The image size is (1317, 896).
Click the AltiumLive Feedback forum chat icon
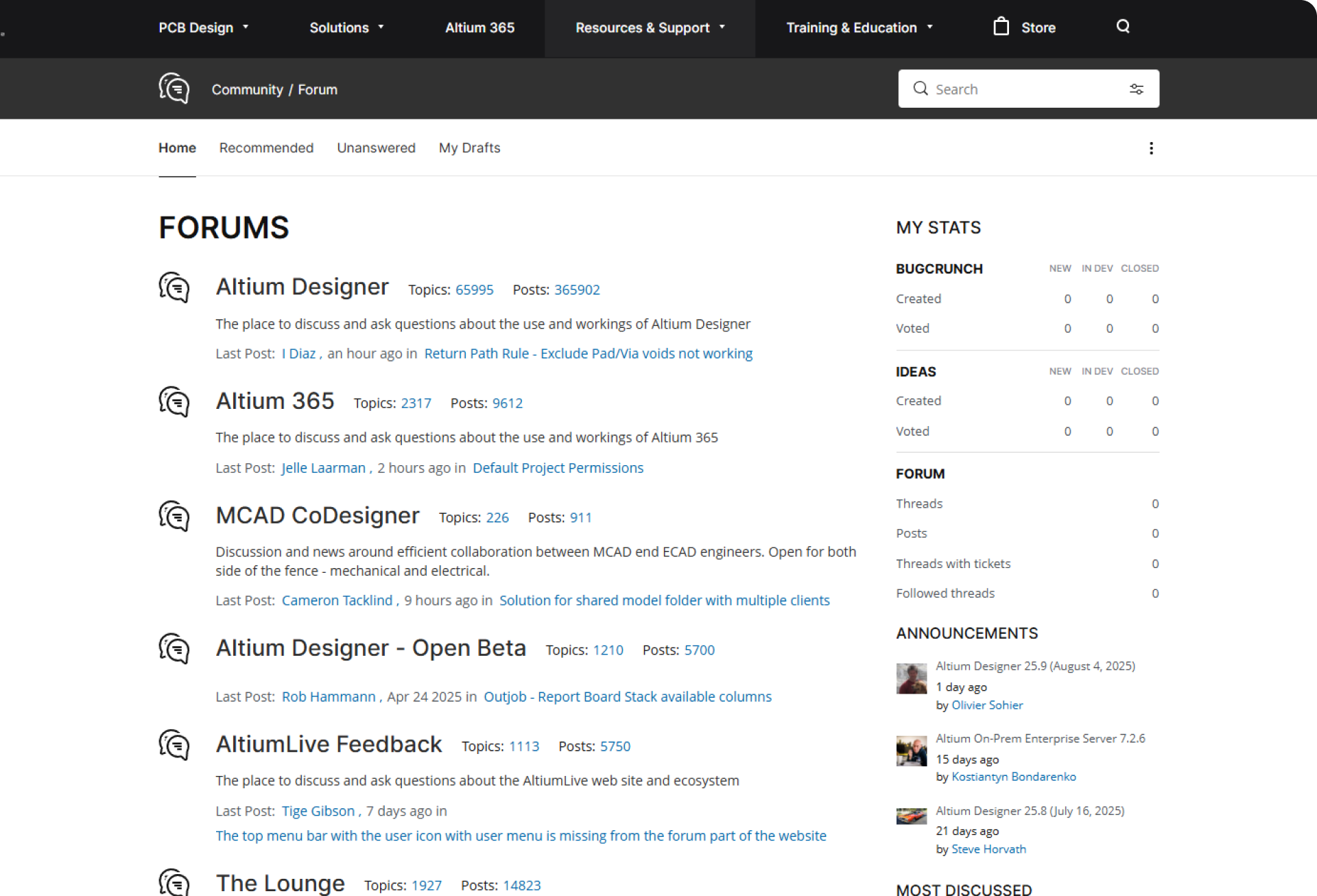[174, 745]
